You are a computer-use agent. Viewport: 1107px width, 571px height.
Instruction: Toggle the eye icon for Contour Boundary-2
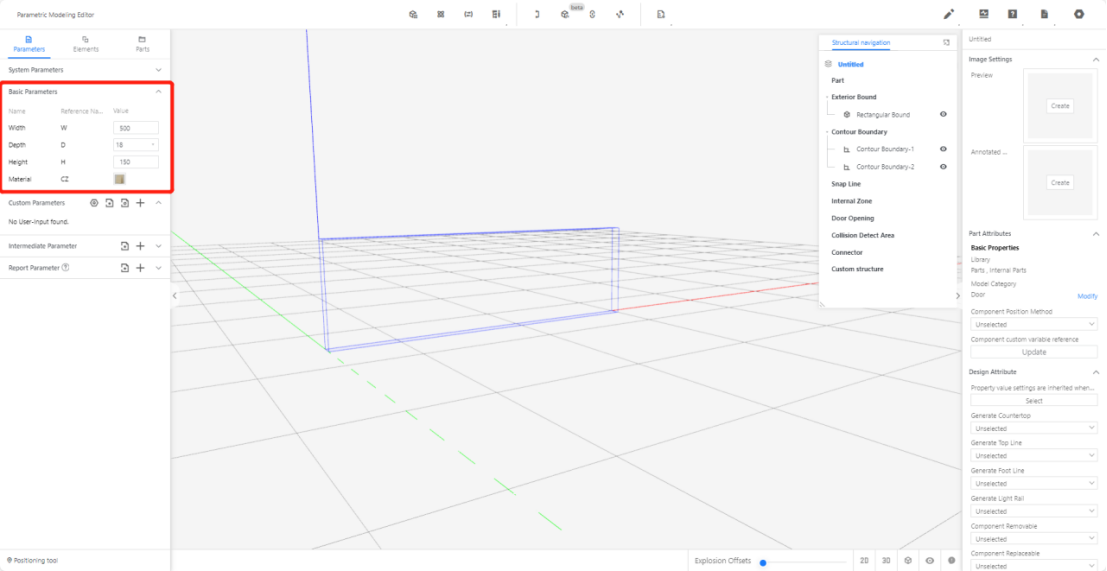tap(943, 167)
